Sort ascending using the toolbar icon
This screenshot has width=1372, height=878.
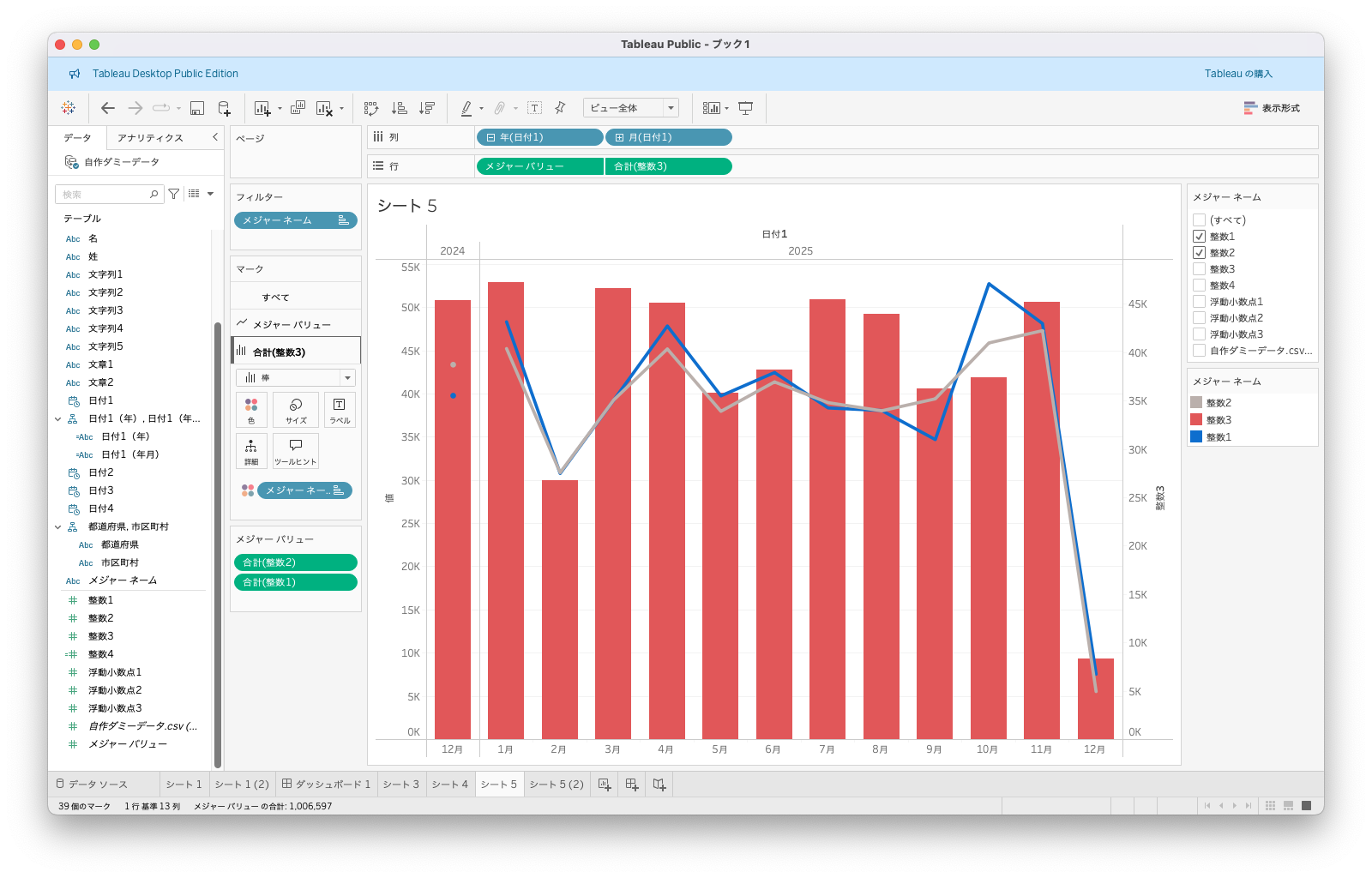tap(400, 108)
